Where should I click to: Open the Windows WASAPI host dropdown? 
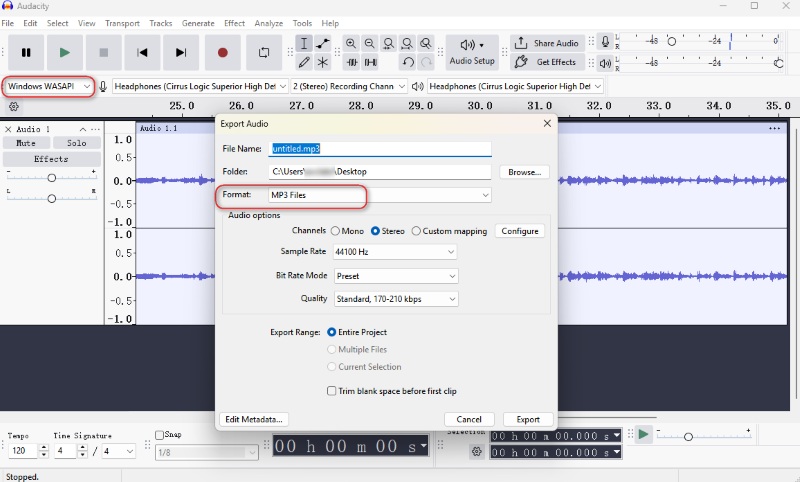click(49, 86)
